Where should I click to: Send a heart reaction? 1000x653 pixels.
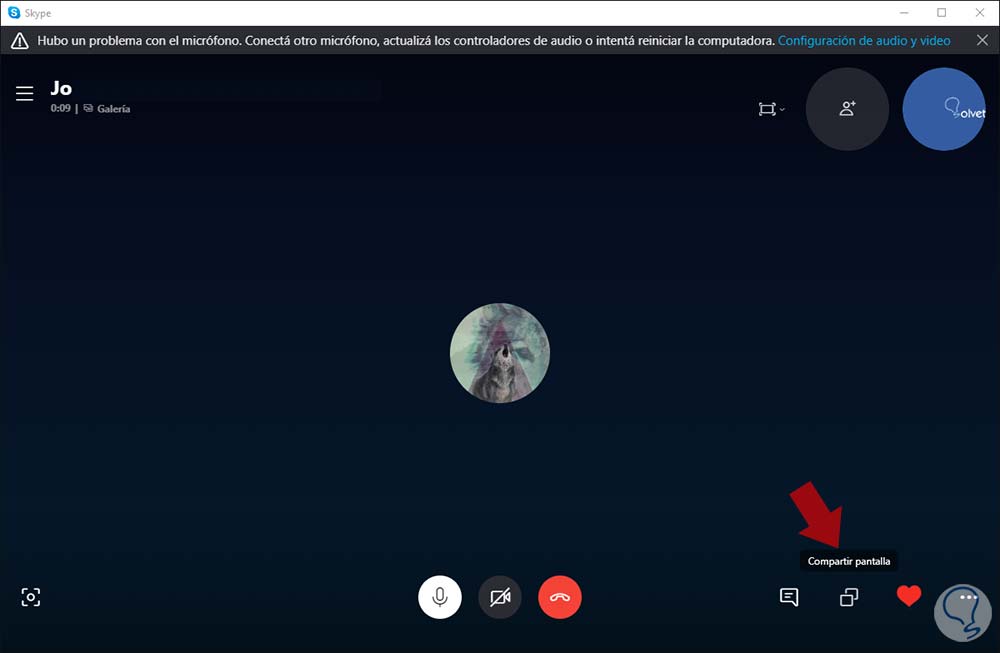click(x=908, y=595)
